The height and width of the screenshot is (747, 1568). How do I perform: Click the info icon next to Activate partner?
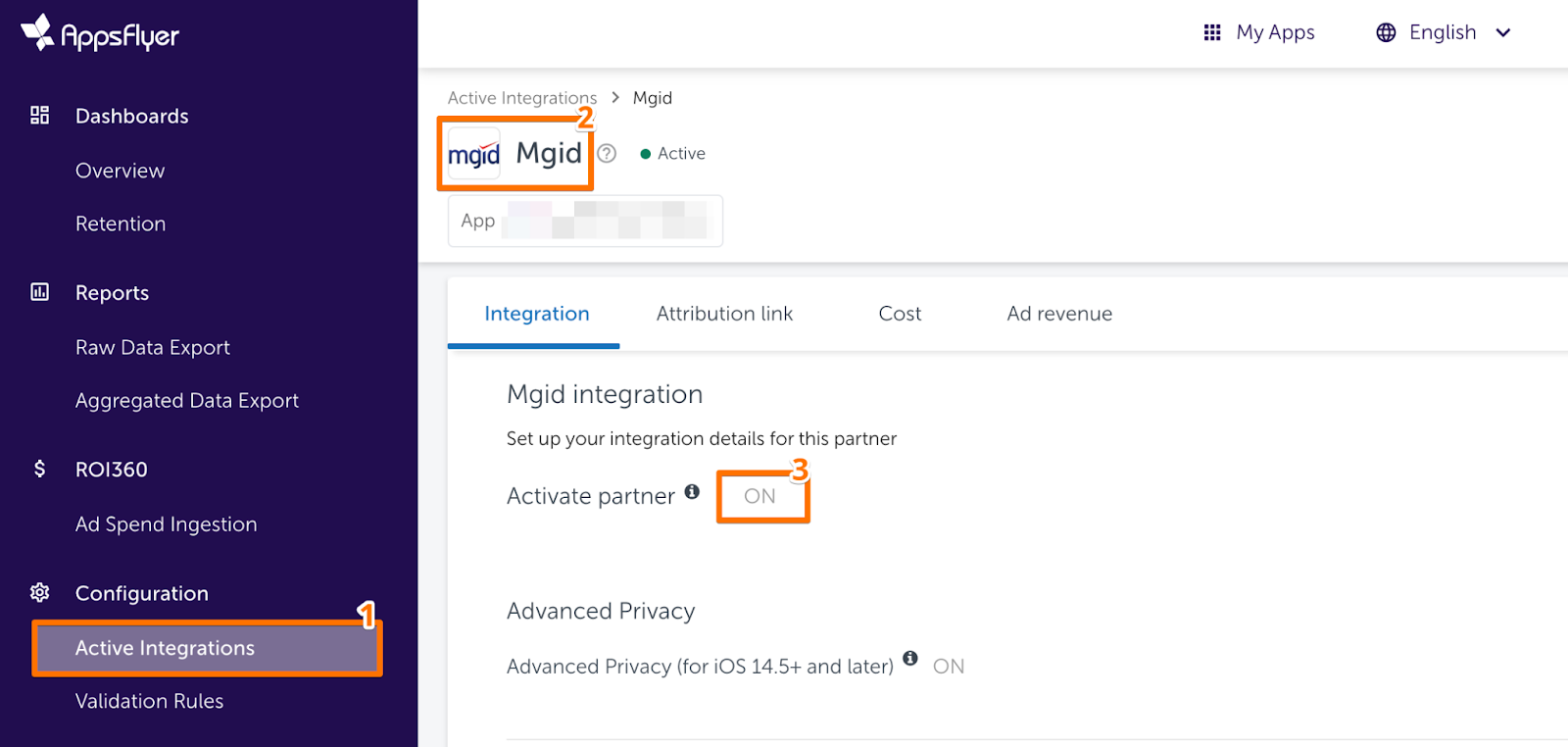[692, 491]
